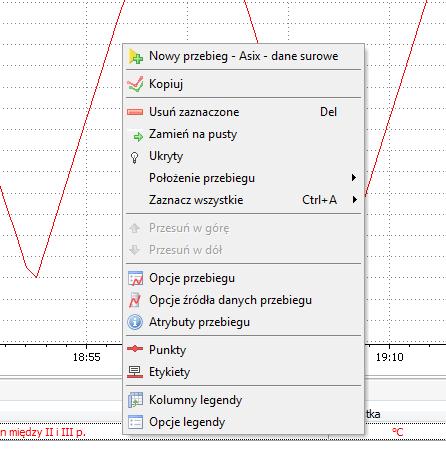
Task: Toggle Etykiety menu entry
Action: click(x=243, y=372)
